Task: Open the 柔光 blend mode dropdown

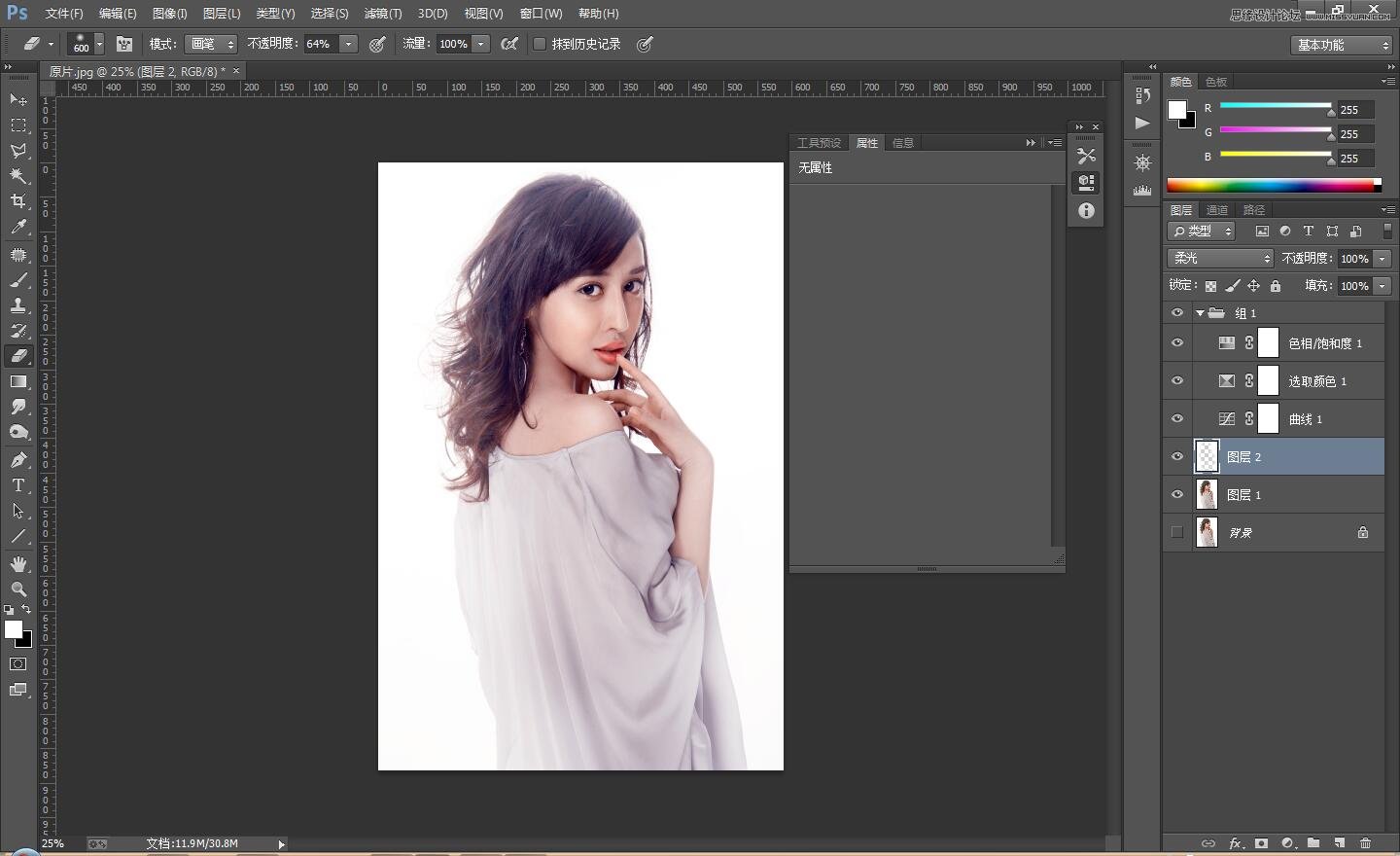Action: (1219, 258)
